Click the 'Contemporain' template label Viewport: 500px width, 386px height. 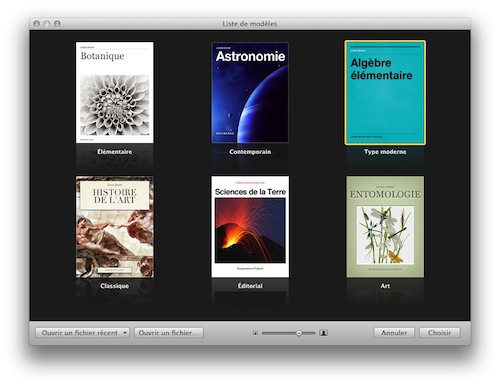pos(250,152)
